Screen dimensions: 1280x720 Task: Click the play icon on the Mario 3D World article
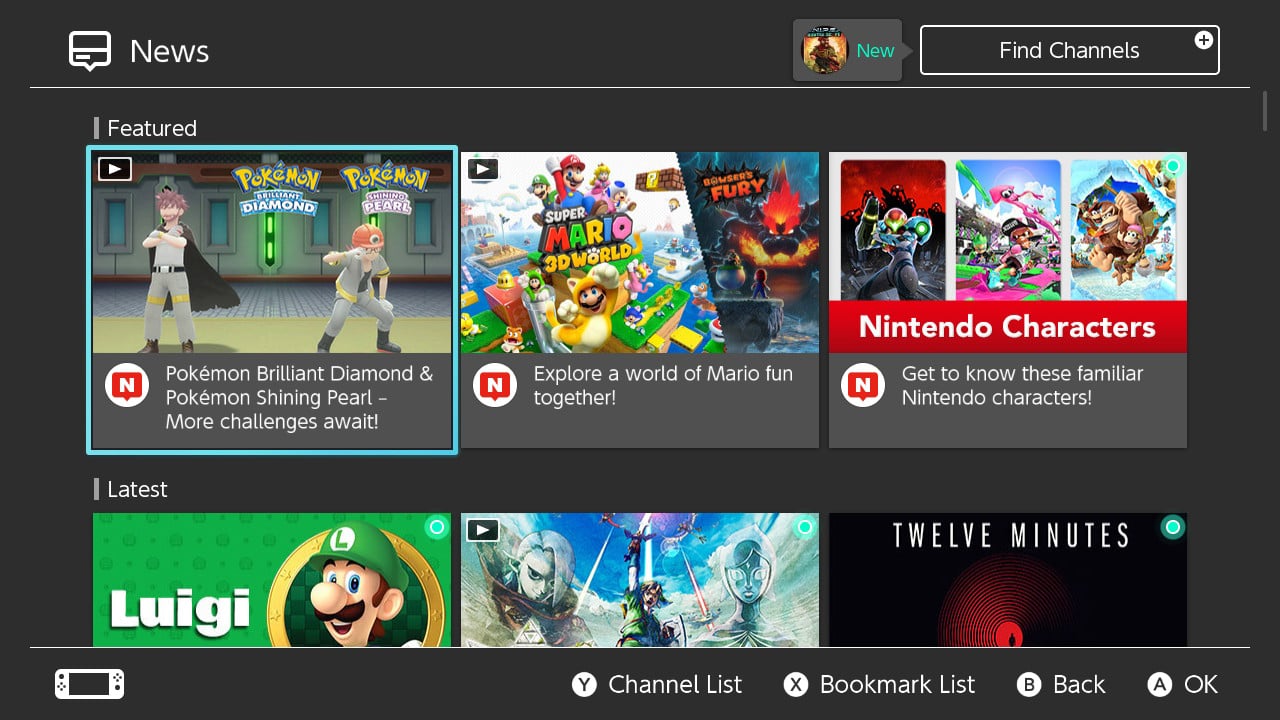pyautogui.click(x=482, y=169)
